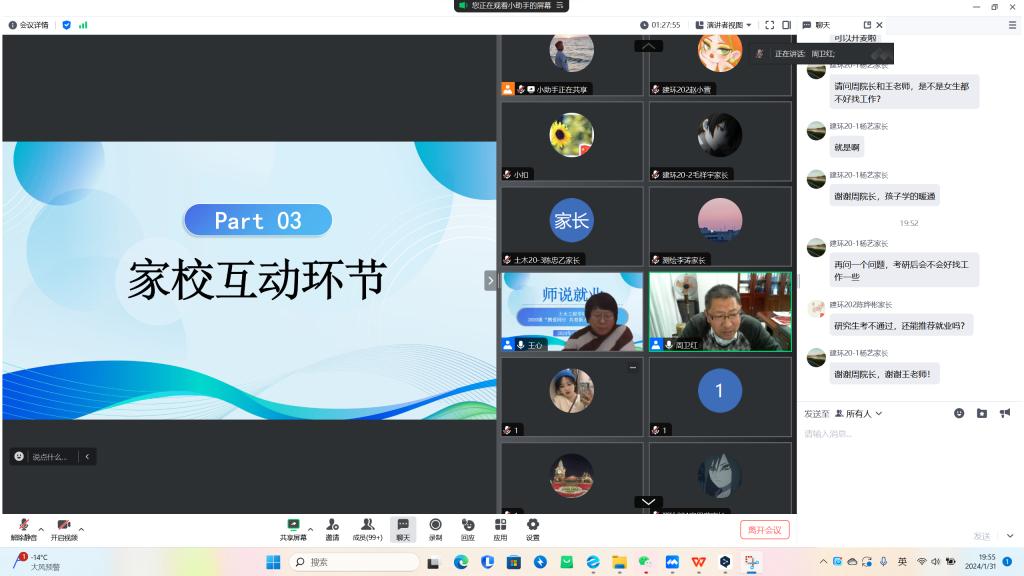Click the red Leave Meeting (离开会议) button

765,529
